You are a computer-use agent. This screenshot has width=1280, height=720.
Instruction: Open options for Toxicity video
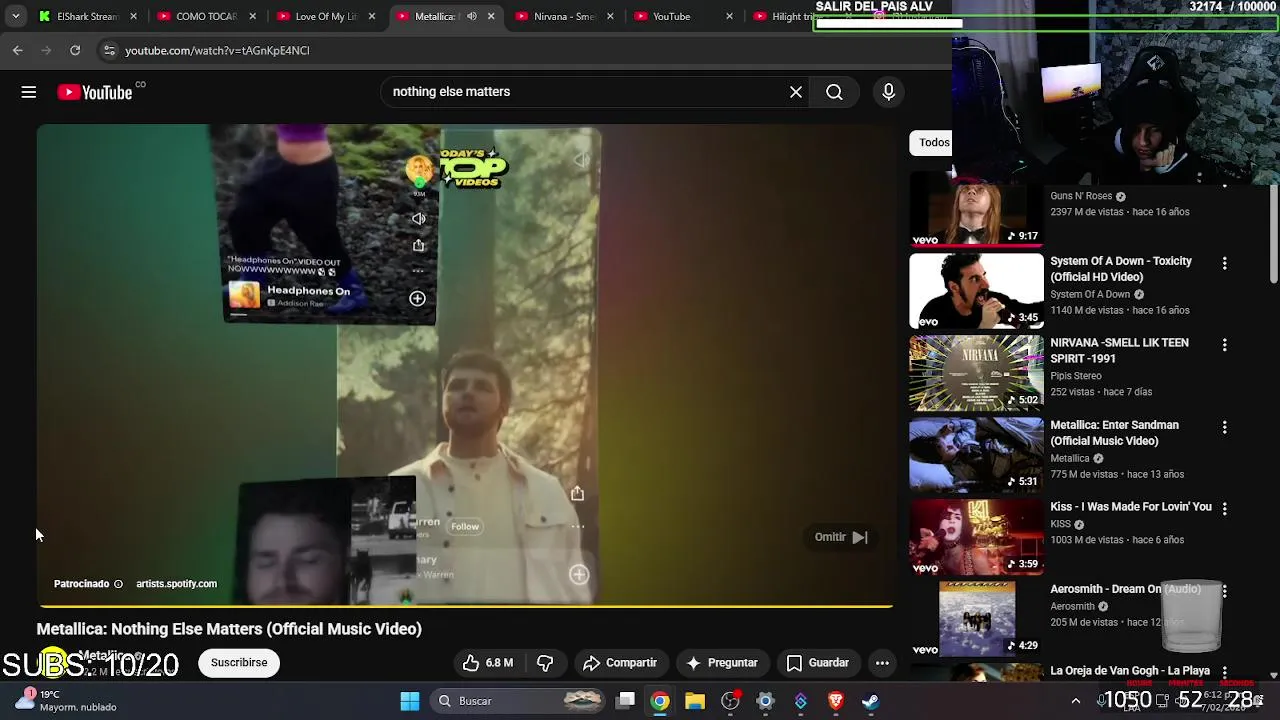1224,263
